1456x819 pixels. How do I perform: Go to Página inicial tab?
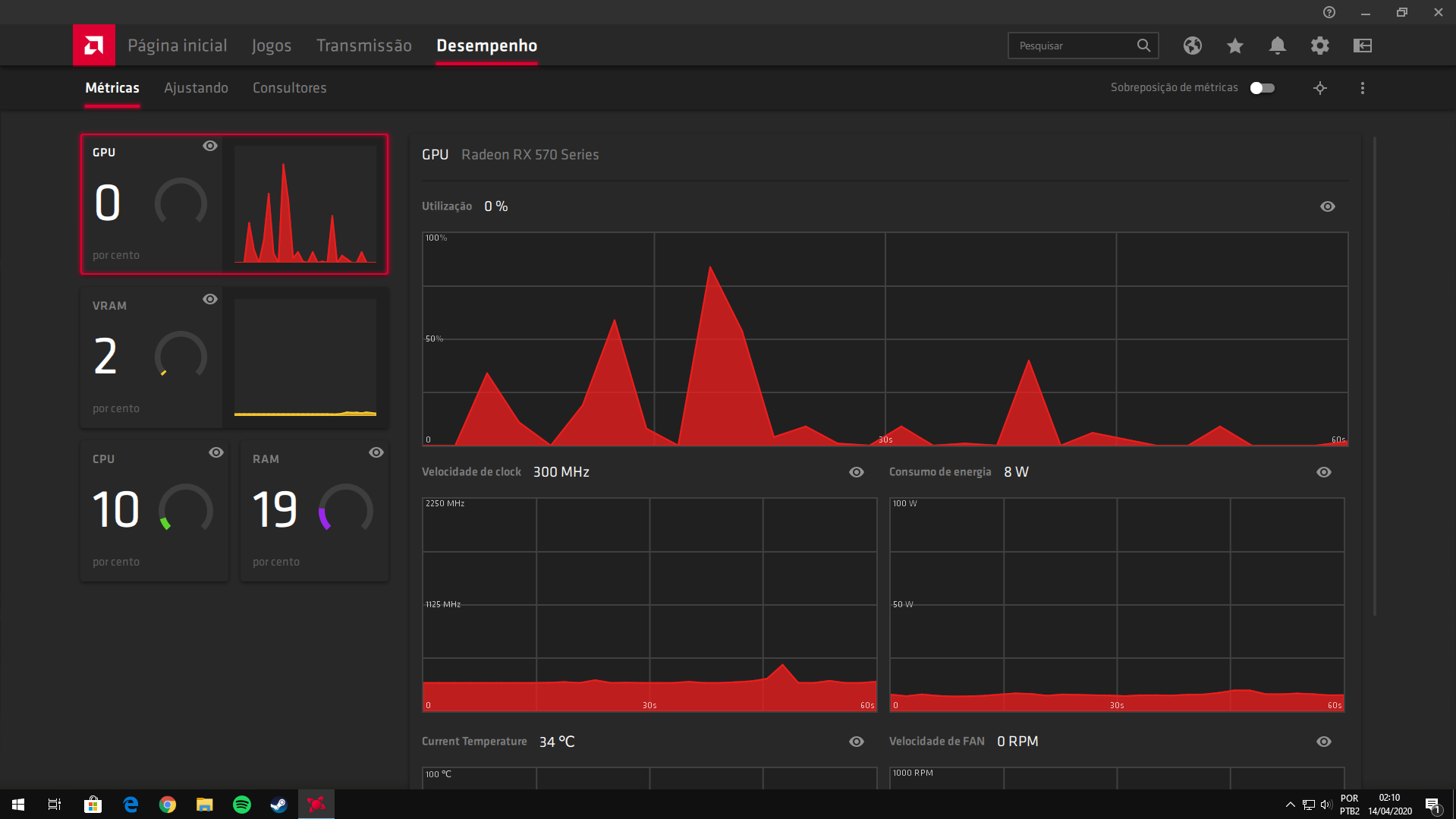[x=178, y=46]
